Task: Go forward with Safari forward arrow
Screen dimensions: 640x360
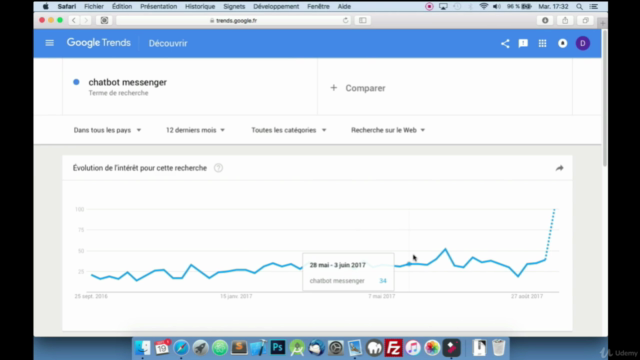Action: 86,20
